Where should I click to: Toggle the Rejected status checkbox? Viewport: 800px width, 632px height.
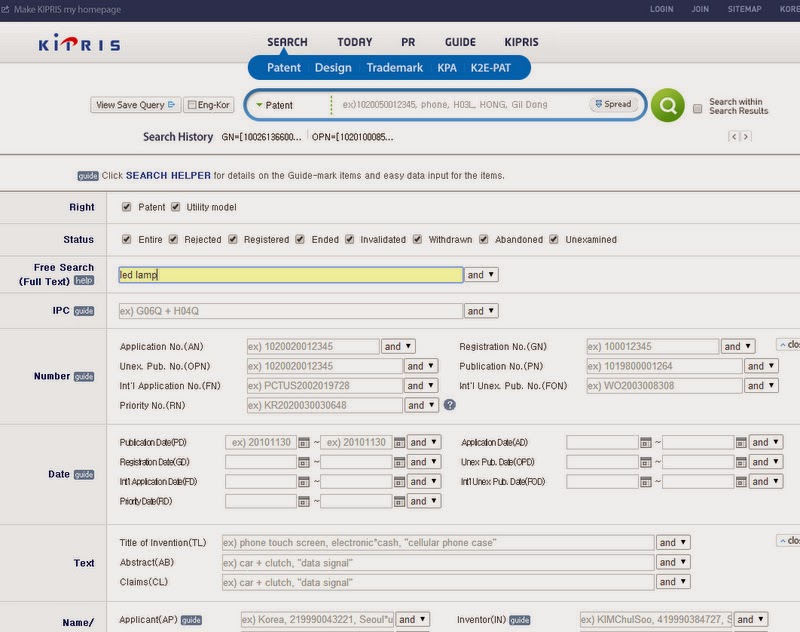[173, 239]
